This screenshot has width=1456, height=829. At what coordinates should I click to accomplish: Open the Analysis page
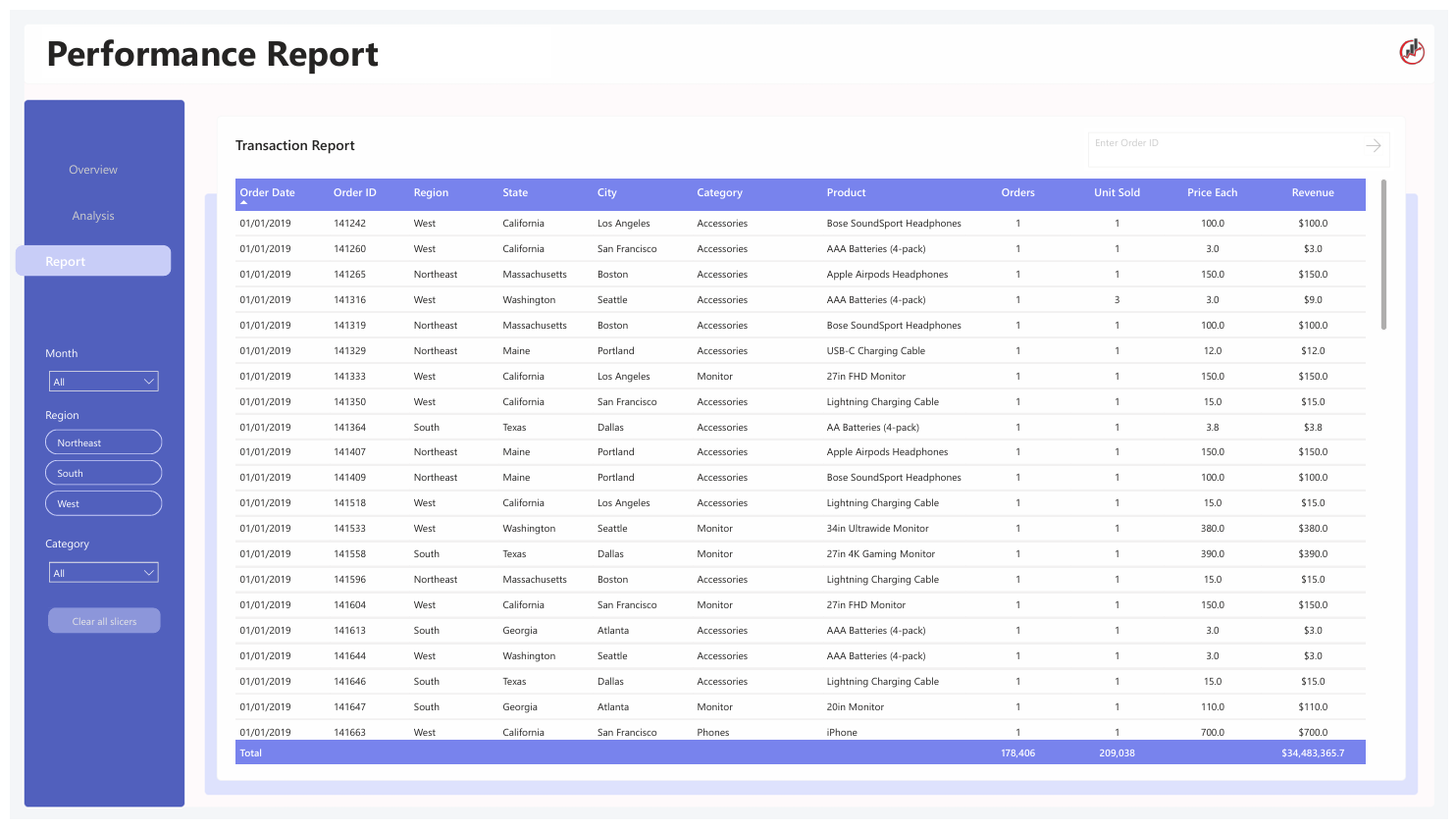click(92, 215)
